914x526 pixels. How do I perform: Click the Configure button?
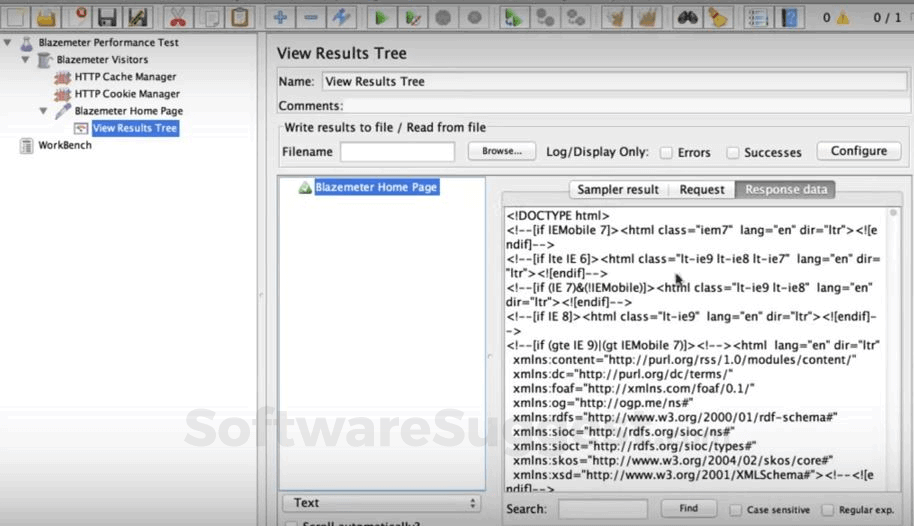[859, 151]
